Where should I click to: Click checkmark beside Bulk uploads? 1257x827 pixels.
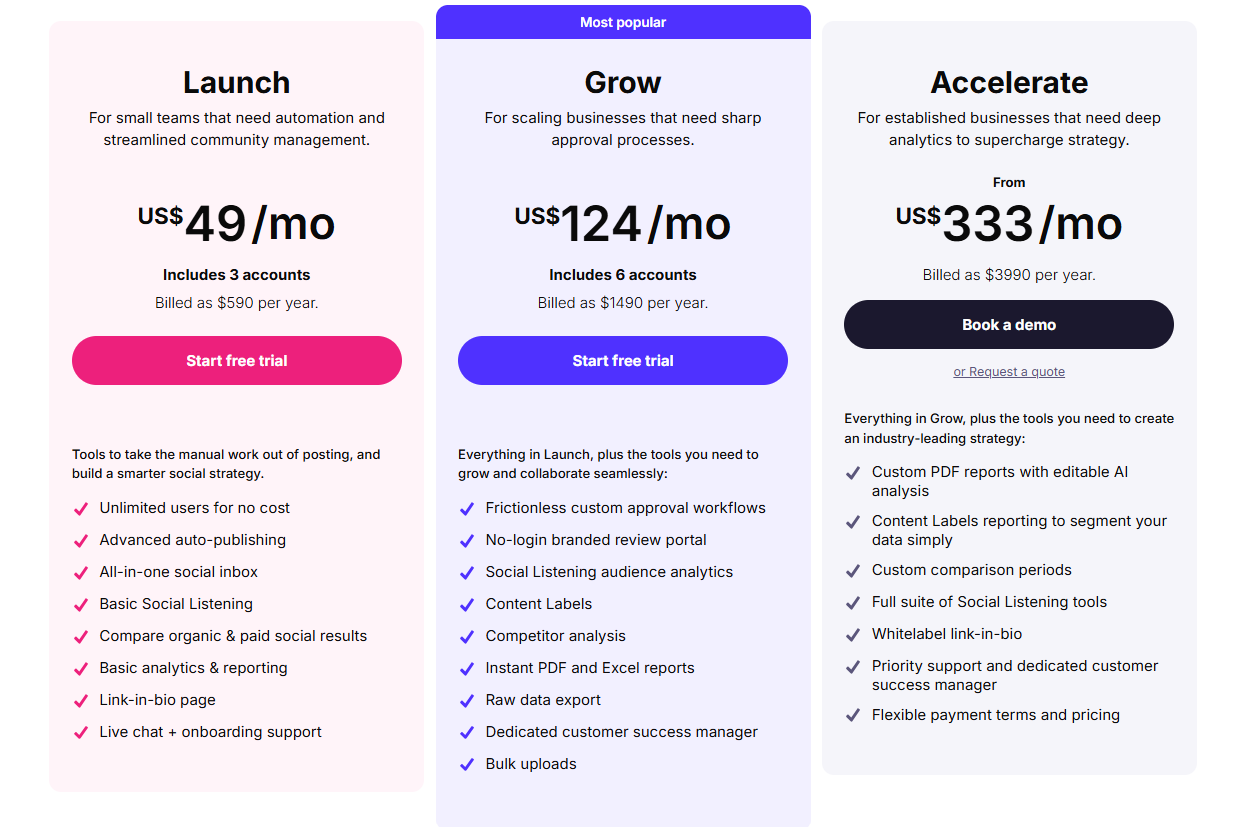coord(467,765)
